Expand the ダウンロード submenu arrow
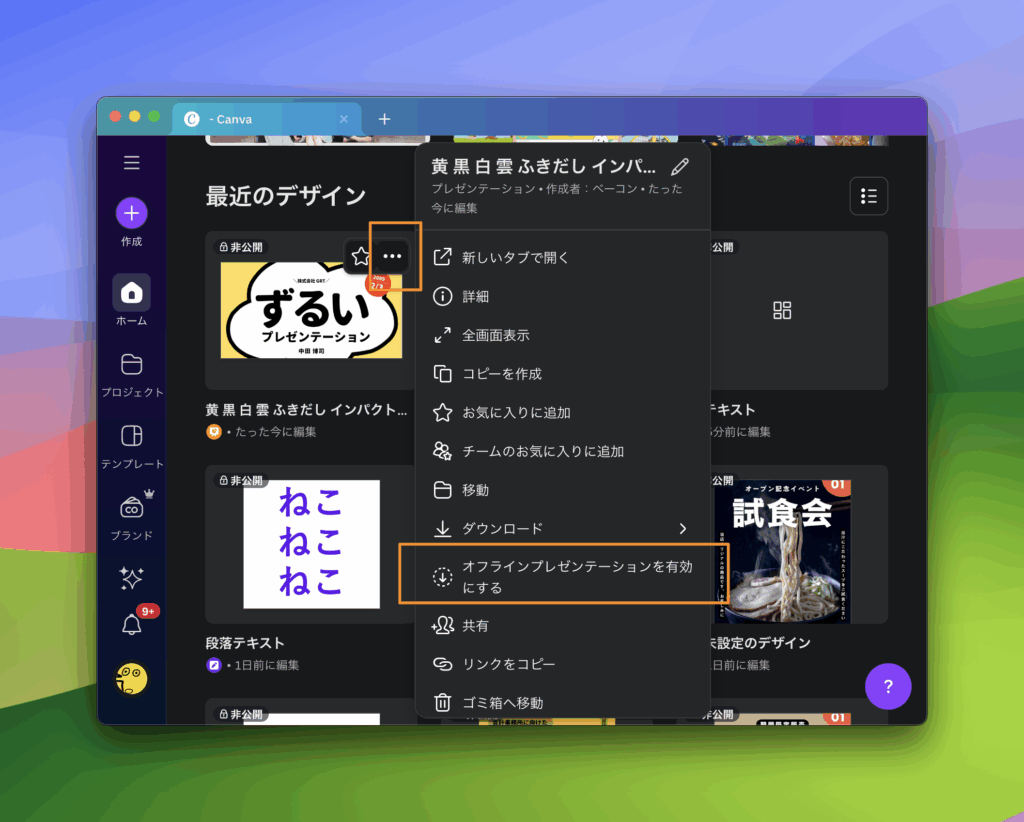Viewport: 1024px width, 822px height. [x=683, y=528]
